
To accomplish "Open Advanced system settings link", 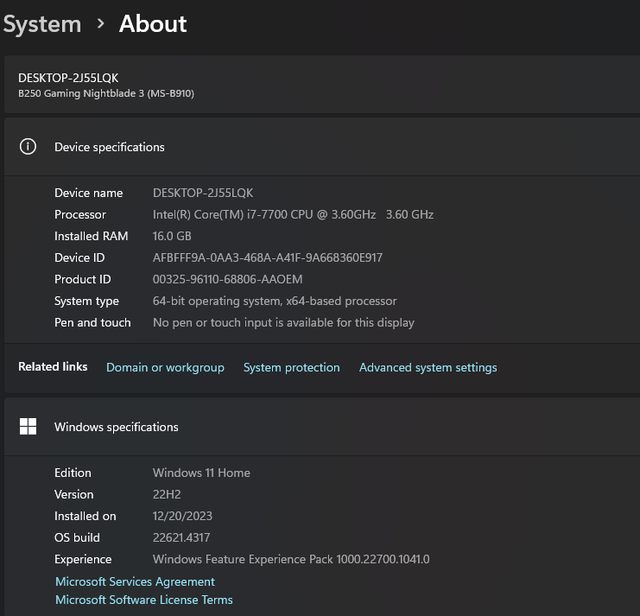I will point(428,367).
